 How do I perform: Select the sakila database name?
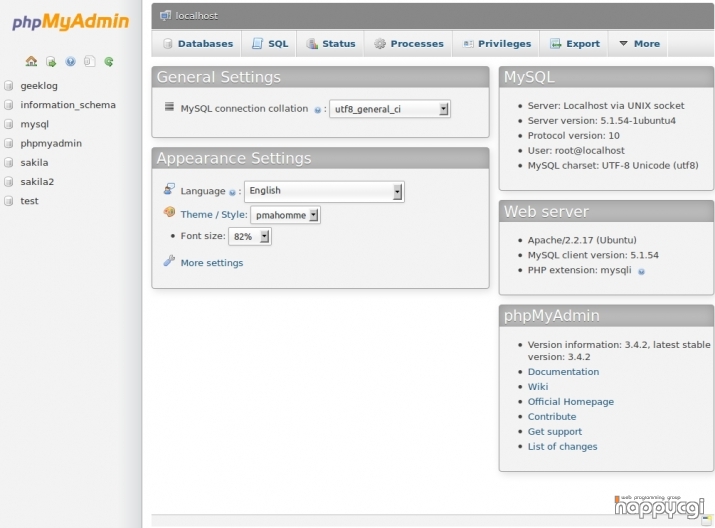[x=34, y=162]
